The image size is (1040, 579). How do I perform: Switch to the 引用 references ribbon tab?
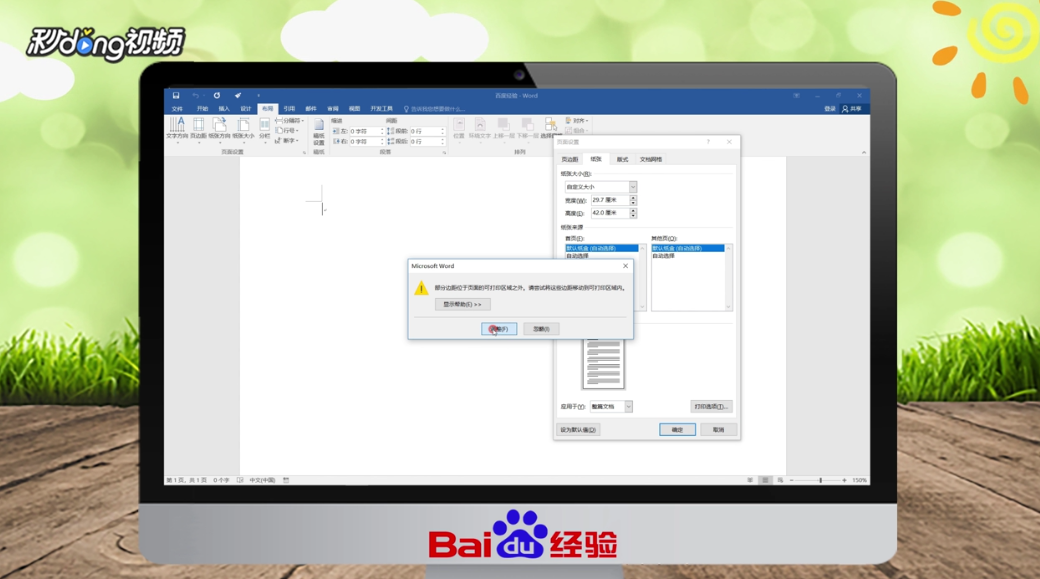[289, 109]
